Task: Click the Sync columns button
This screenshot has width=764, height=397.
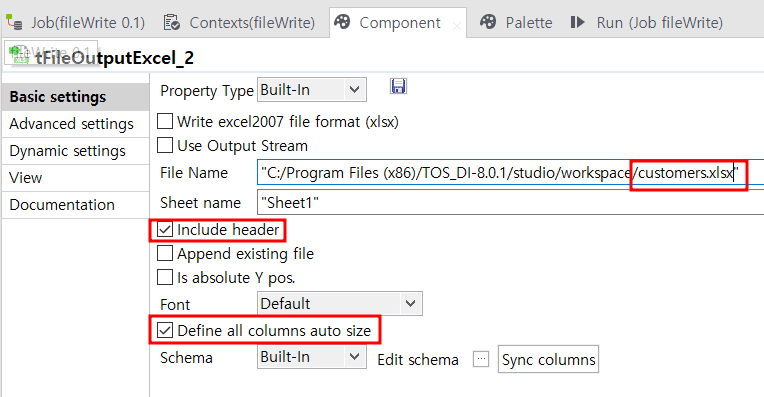Action: [548, 359]
